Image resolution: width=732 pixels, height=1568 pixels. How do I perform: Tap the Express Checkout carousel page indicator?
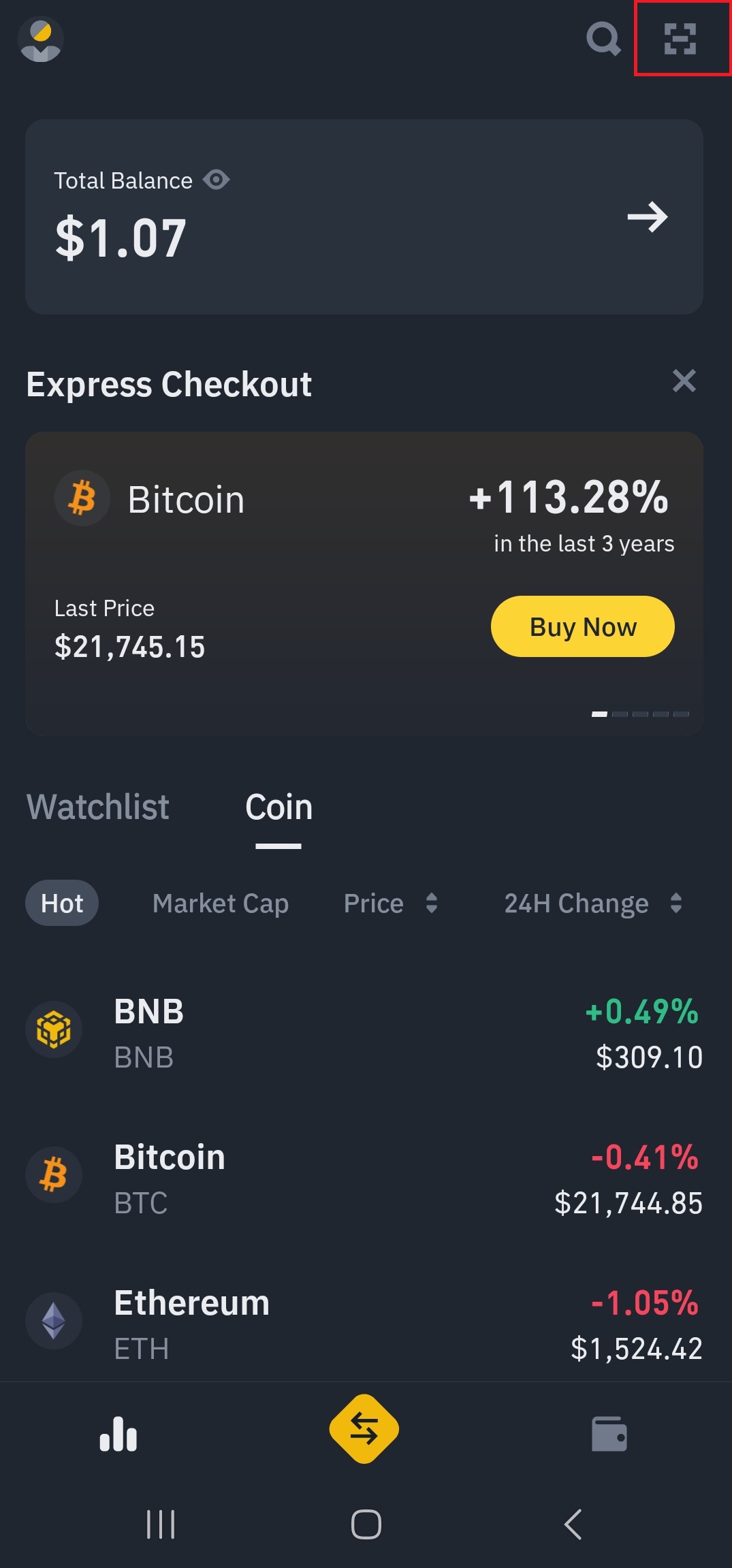point(640,714)
